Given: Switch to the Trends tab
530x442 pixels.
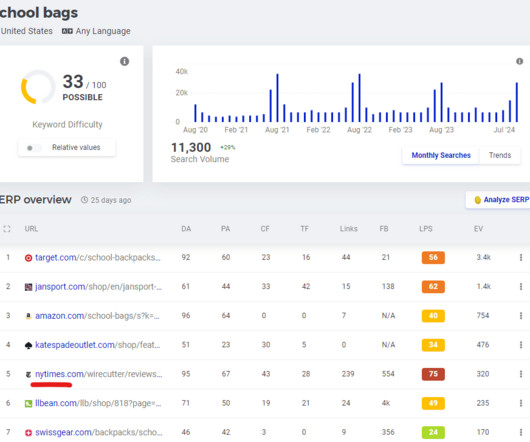Looking at the screenshot, I should (x=500, y=155).
